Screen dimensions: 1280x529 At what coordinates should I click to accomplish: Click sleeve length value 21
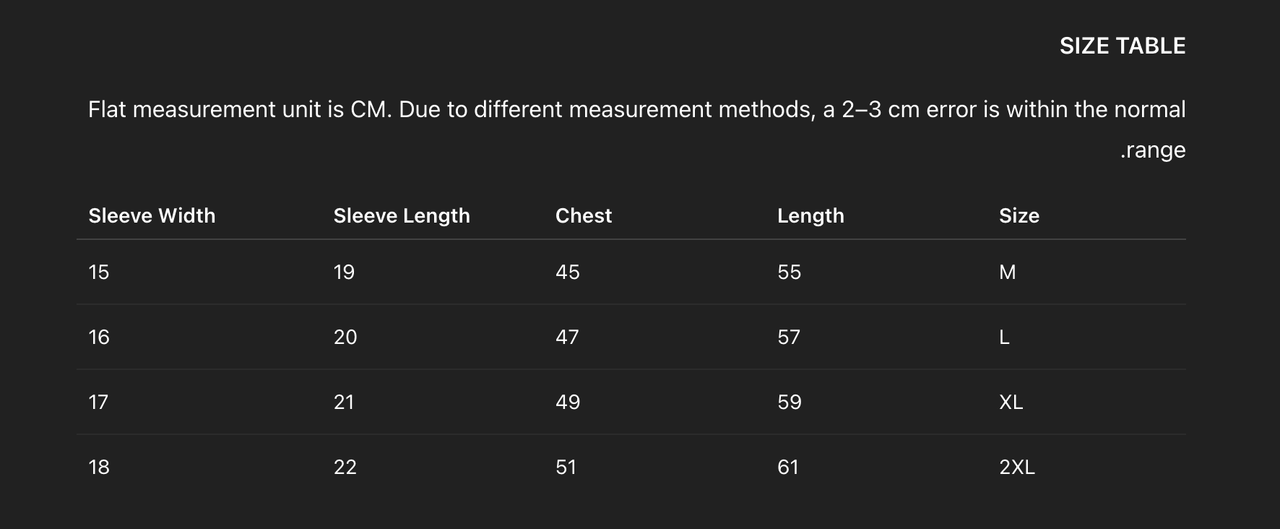tap(344, 402)
